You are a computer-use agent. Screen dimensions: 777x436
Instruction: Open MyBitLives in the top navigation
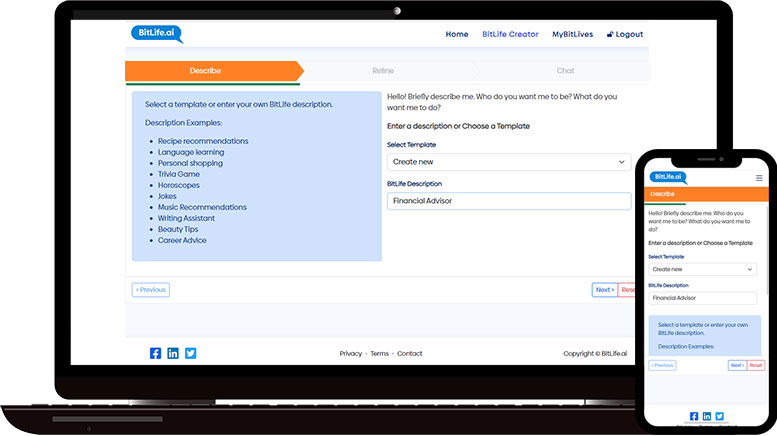click(572, 34)
